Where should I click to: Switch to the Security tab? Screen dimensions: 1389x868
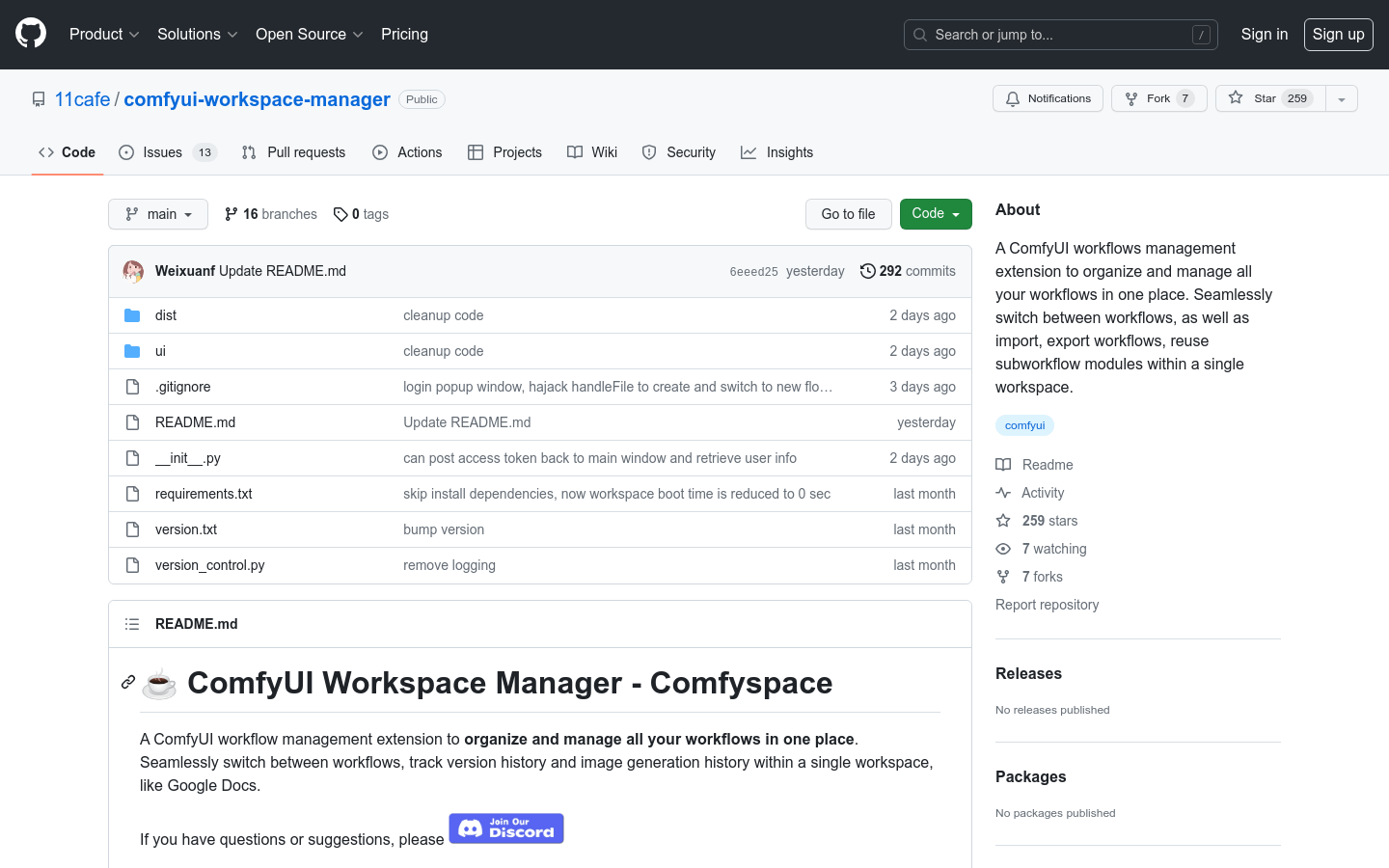679,152
